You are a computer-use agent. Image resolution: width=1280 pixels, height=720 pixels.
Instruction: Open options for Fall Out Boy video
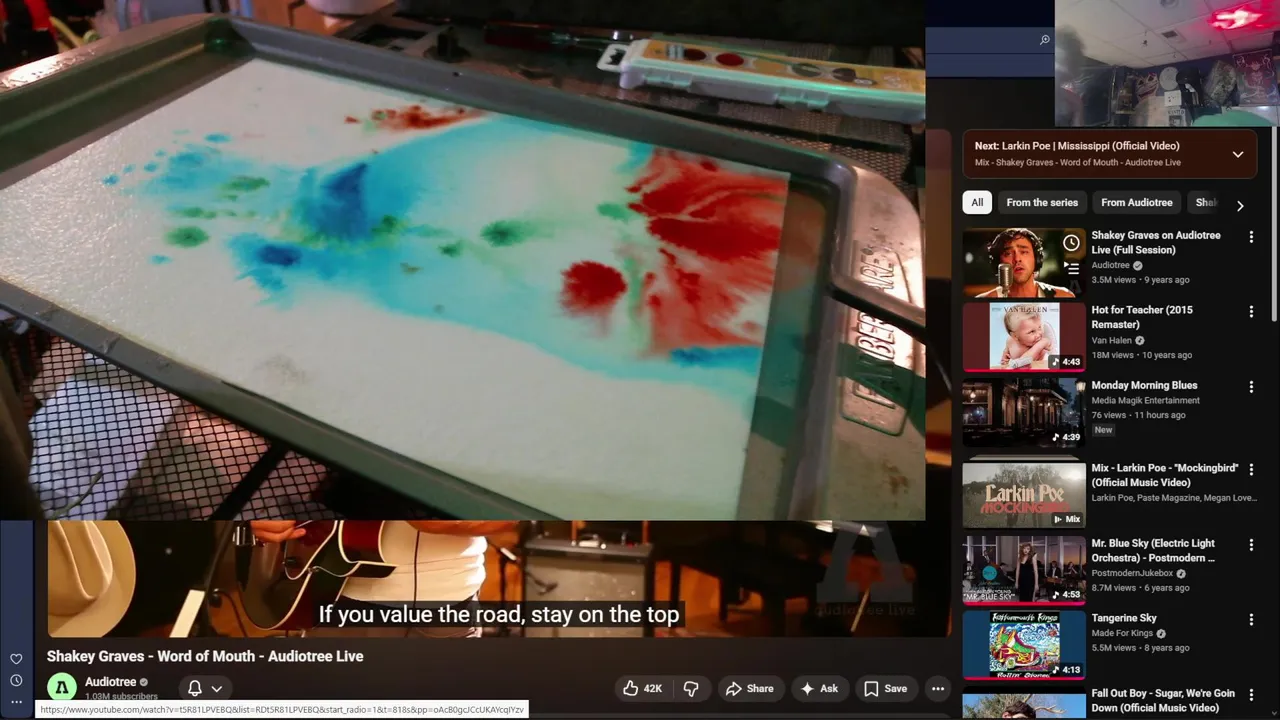coord(1251,695)
